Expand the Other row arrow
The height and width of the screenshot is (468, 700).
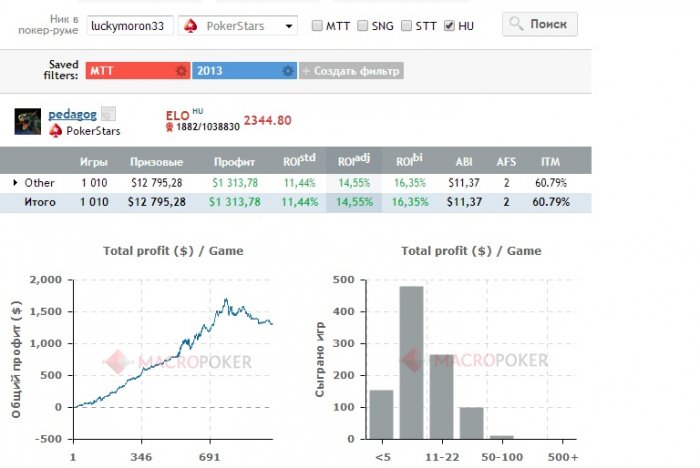[x=15, y=183]
